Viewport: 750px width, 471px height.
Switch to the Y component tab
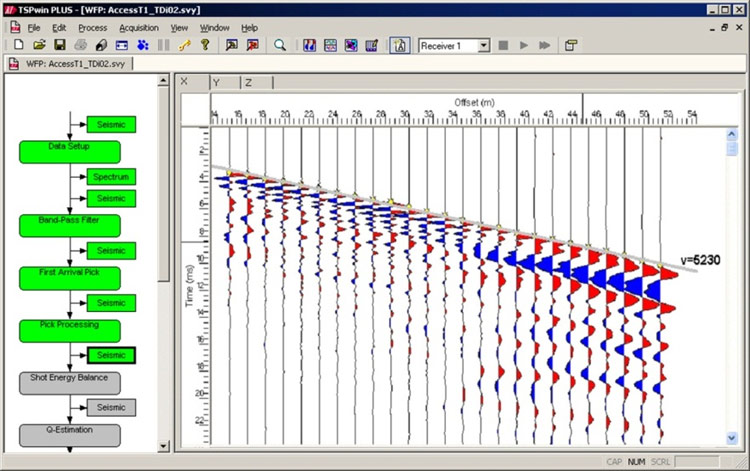225,83
